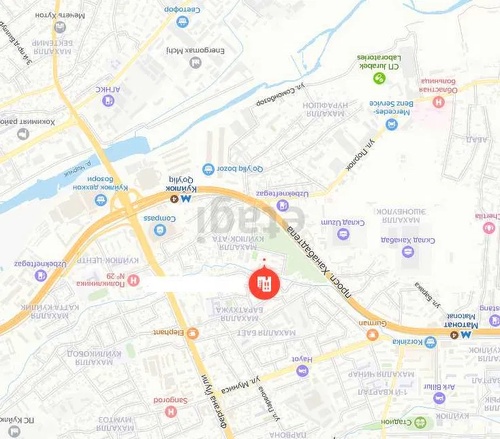Select the Sangorod hospital icon
Screen dimensions: 500x439
(x=171, y=412)
